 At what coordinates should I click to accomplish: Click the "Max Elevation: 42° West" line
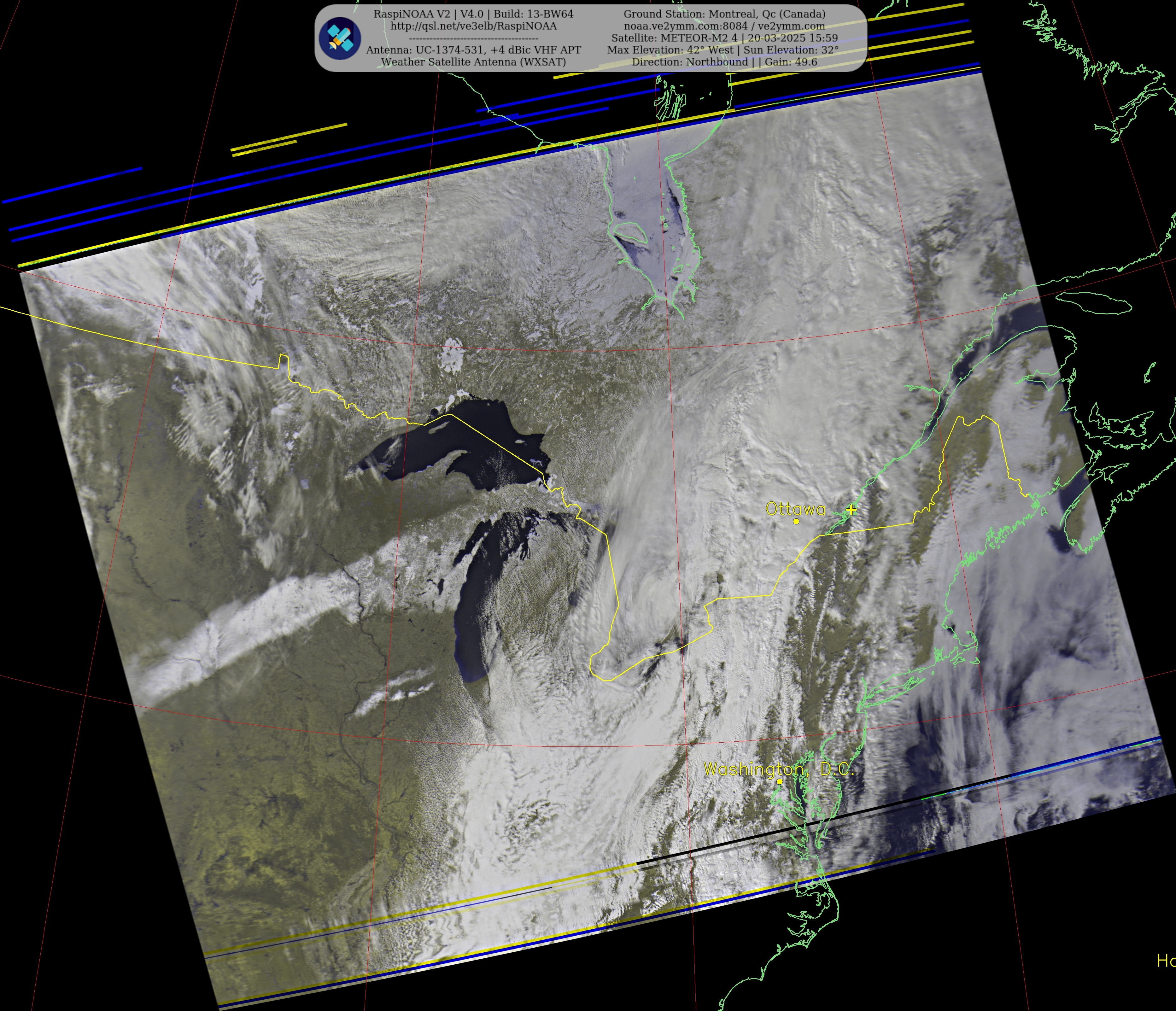click(723, 50)
